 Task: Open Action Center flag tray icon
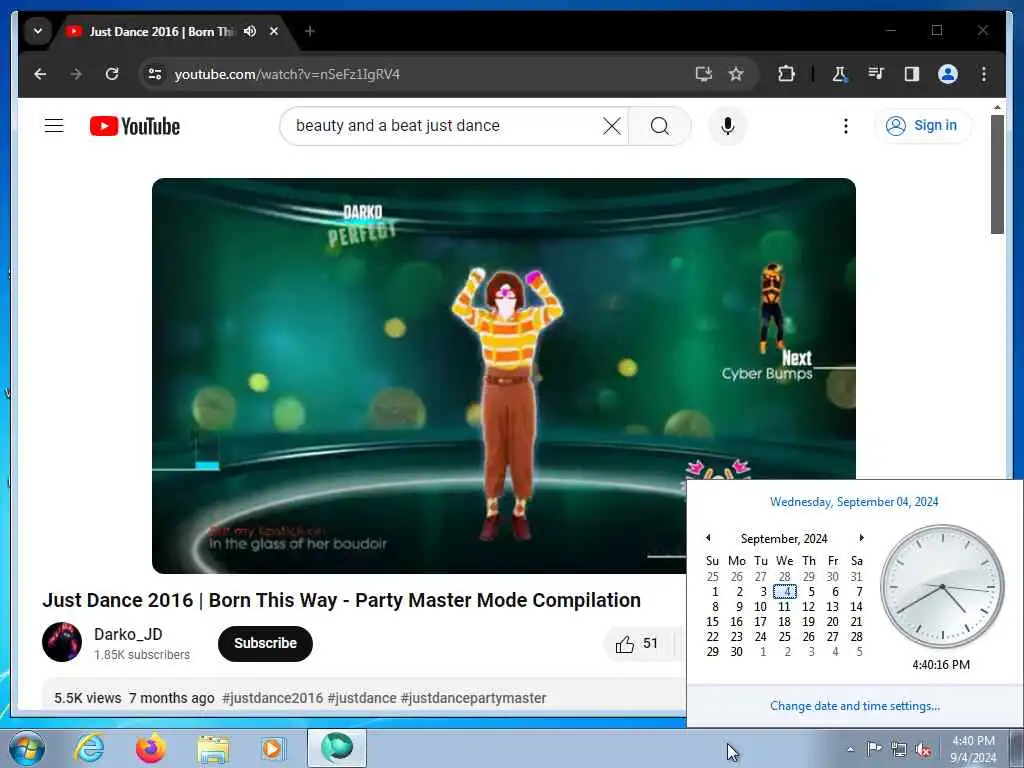[874, 749]
